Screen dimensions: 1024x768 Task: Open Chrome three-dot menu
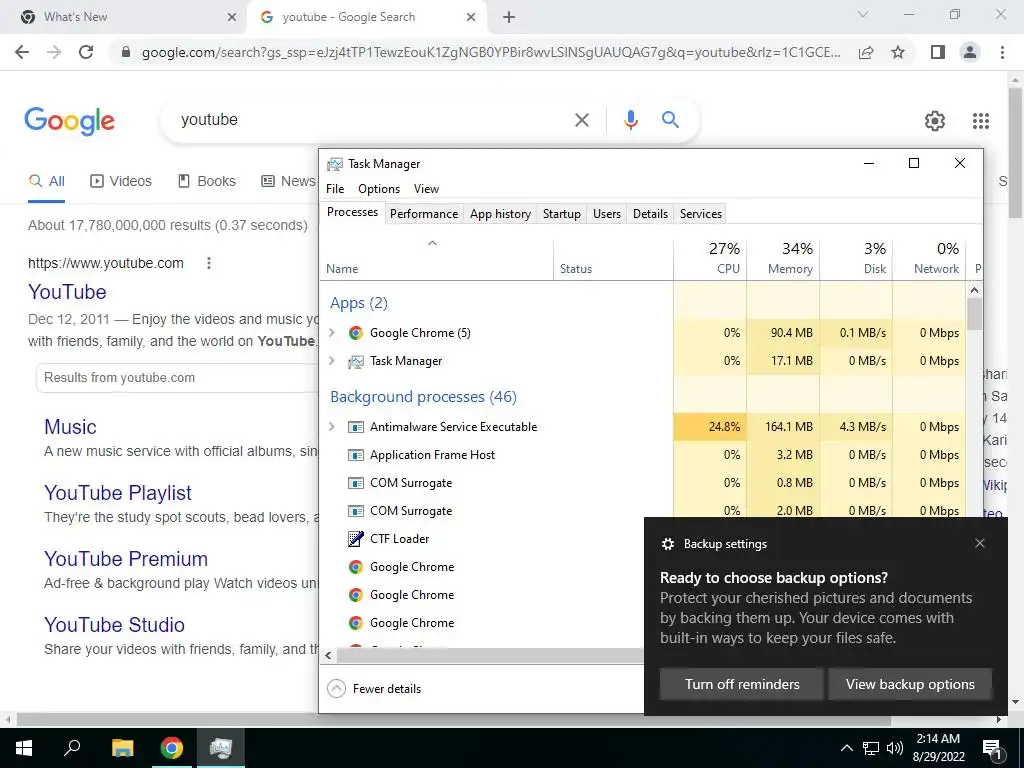(x=1002, y=52)
